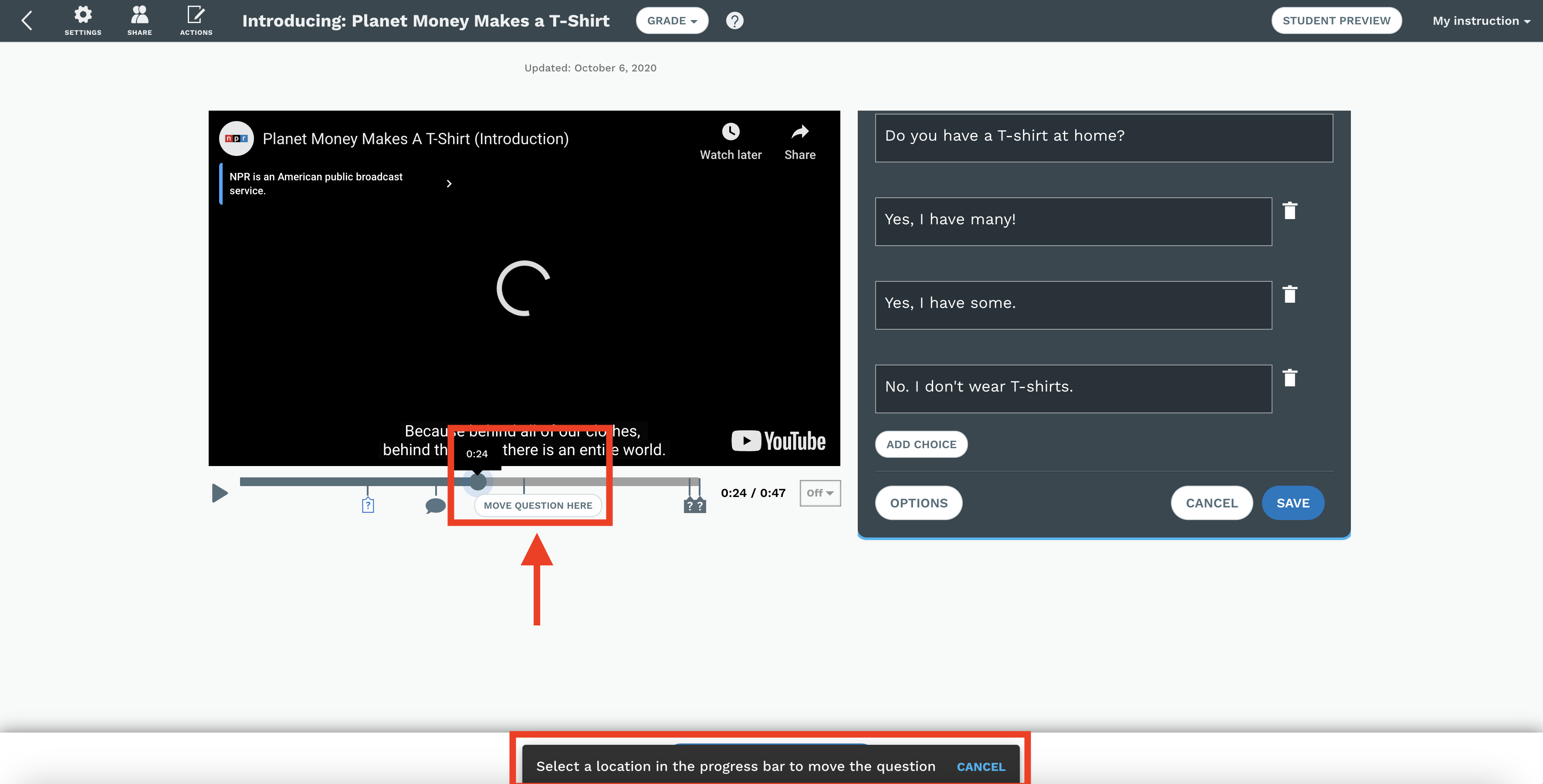Select the multiple-choice question marker on timeline
The height and width of the screenshot is (784, 1543).
pyautogui.click(x=368, y=506)
